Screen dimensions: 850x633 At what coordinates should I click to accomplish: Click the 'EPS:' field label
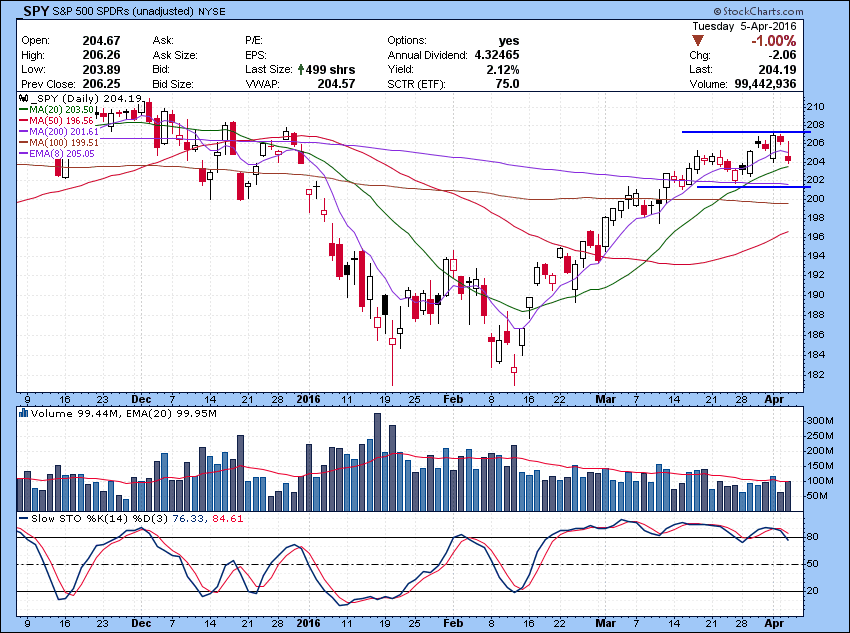coord(255,55)
